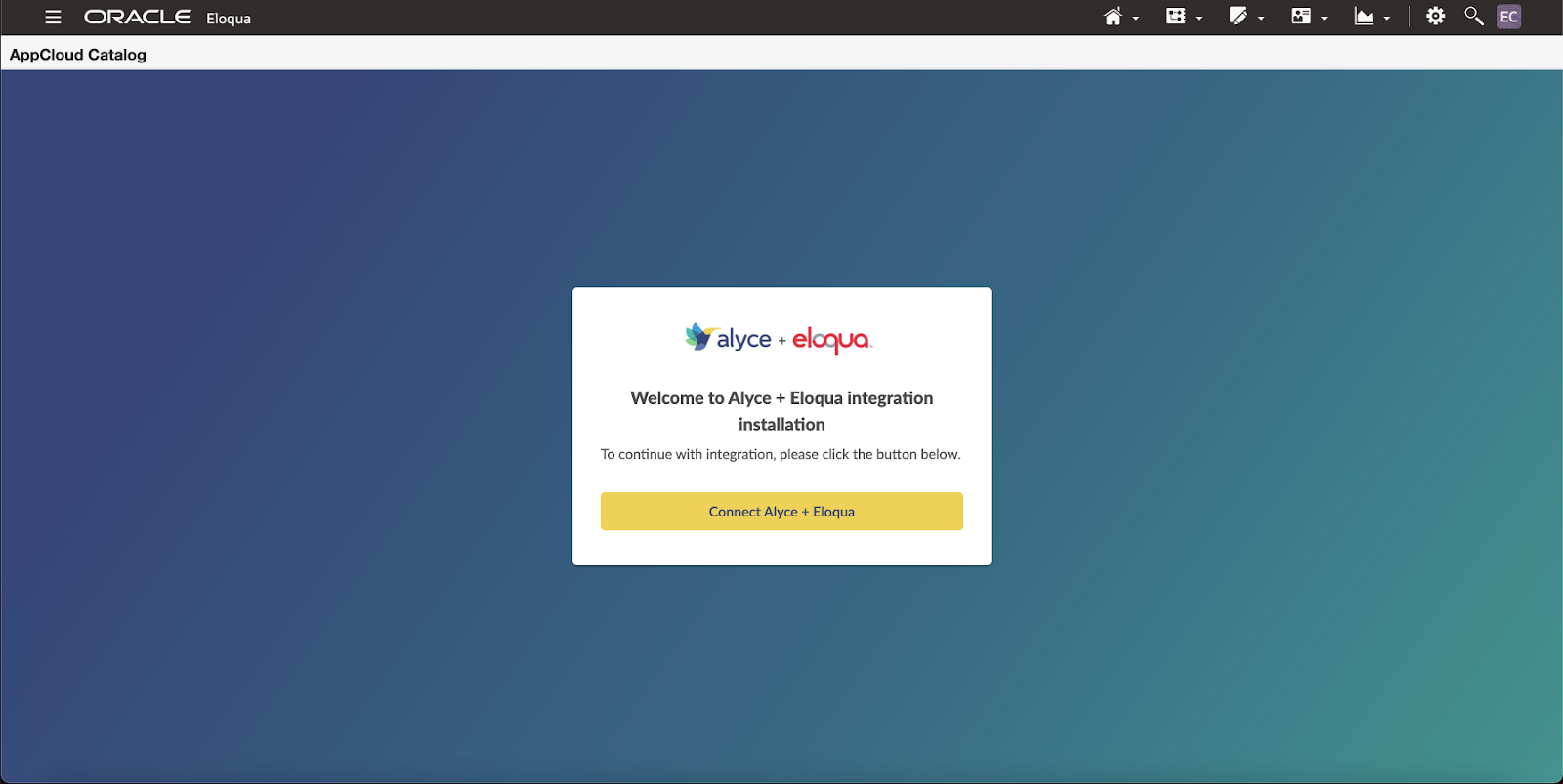Click the search magnifier icon

pyautogui.click(x=1473, y=17)
